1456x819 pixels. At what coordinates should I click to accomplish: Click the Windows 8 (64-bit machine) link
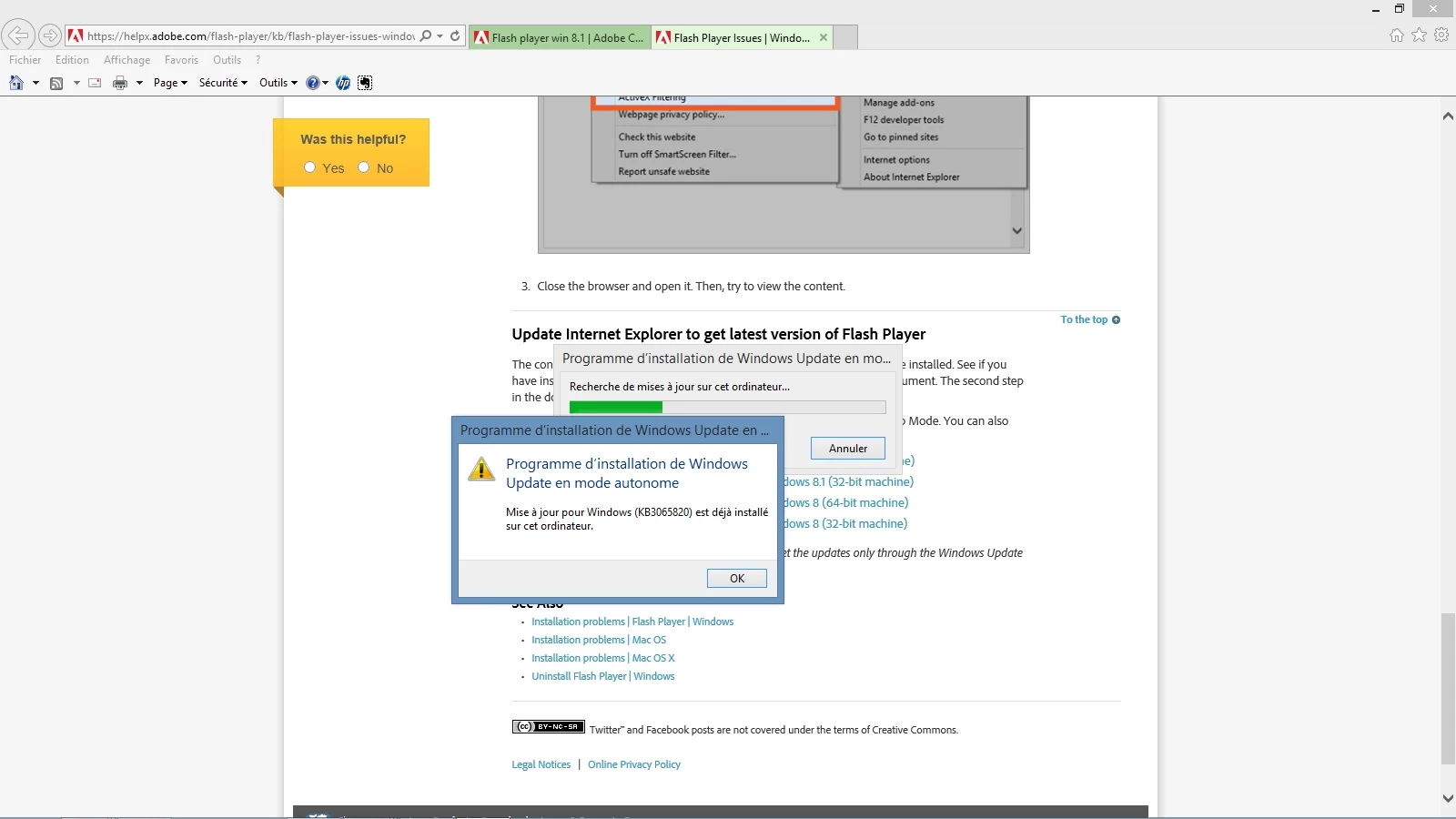[846, 502]
